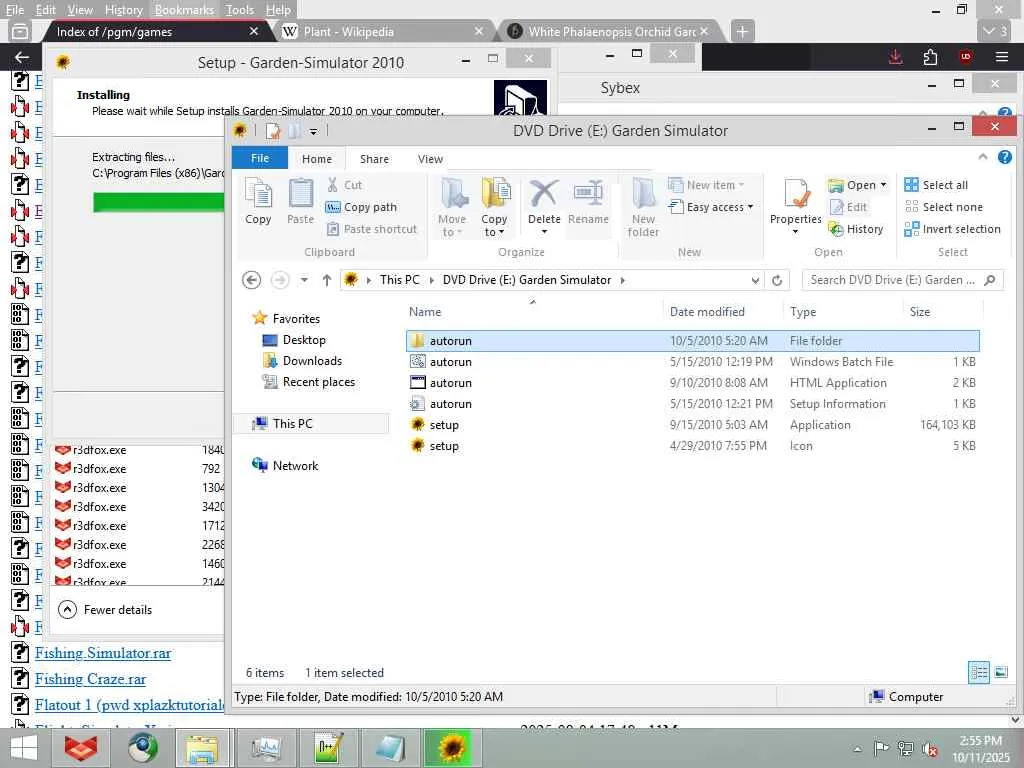The image size is (1024, 768).
Task: Collapse with the Fewer details button
Action: click(x=105, y=609)
